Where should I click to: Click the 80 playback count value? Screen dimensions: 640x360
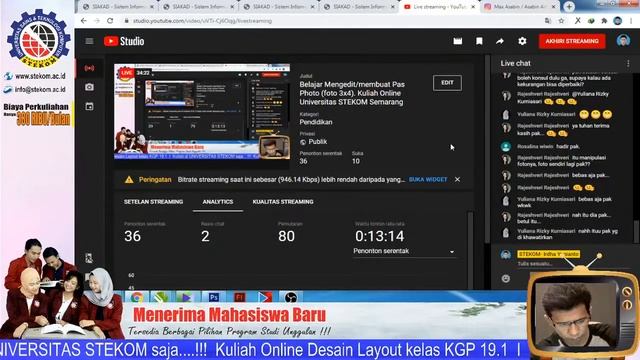[x=286, y=236]
